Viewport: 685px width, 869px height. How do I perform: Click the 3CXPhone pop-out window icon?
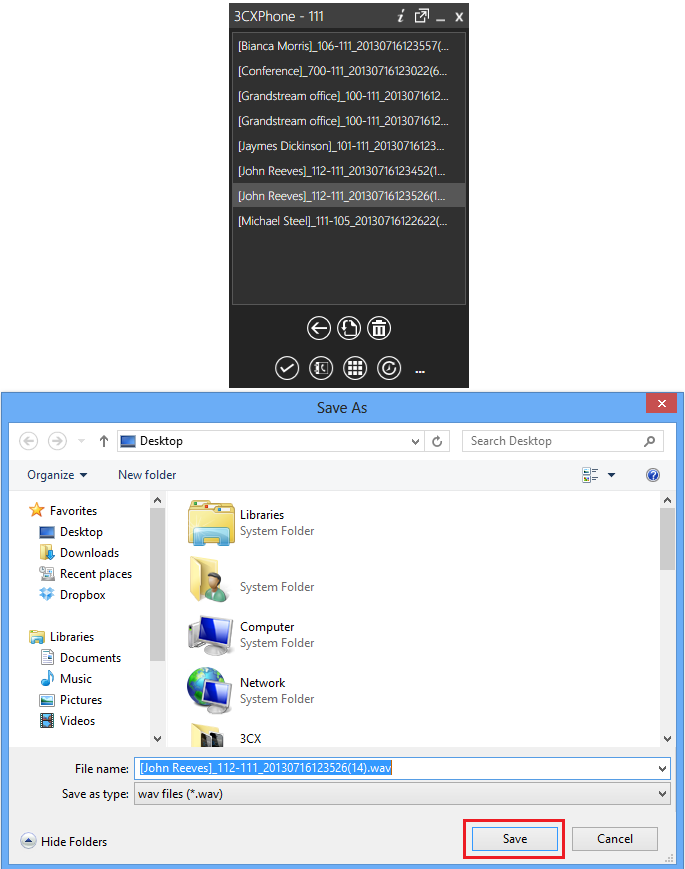pos(421,16)
